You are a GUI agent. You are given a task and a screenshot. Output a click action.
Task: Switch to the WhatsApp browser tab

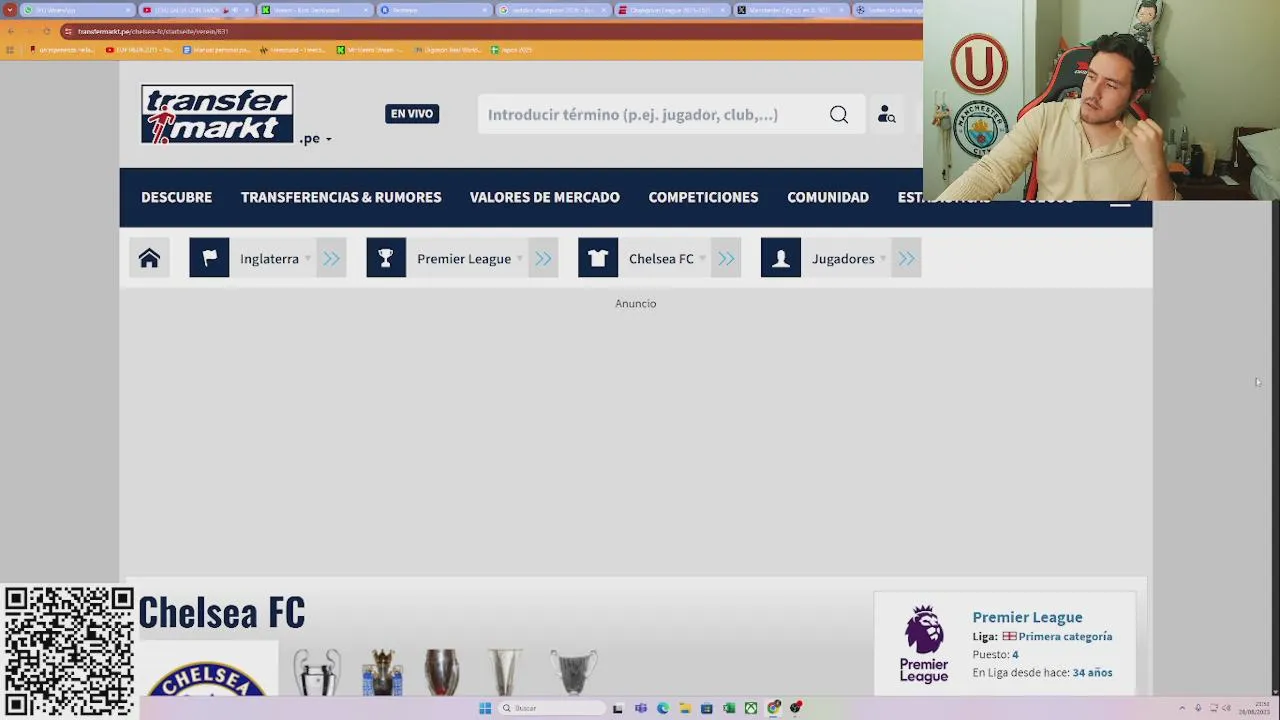point(76,10)
